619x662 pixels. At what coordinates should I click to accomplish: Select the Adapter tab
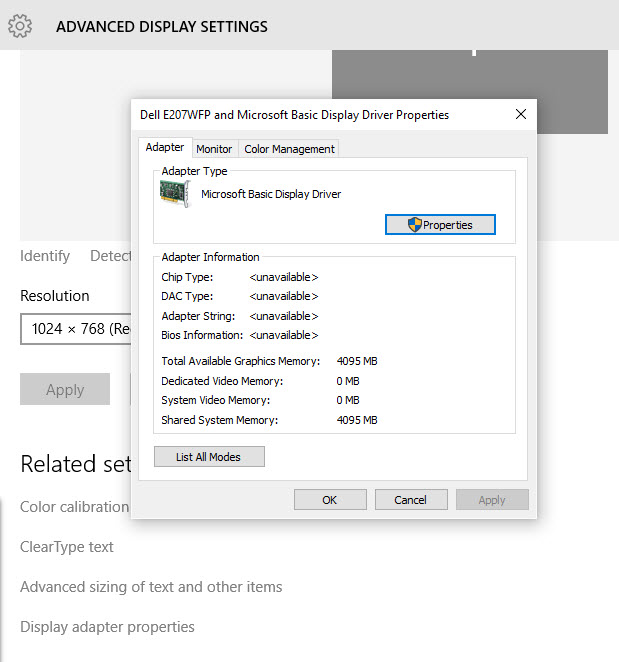click(165, 147)
